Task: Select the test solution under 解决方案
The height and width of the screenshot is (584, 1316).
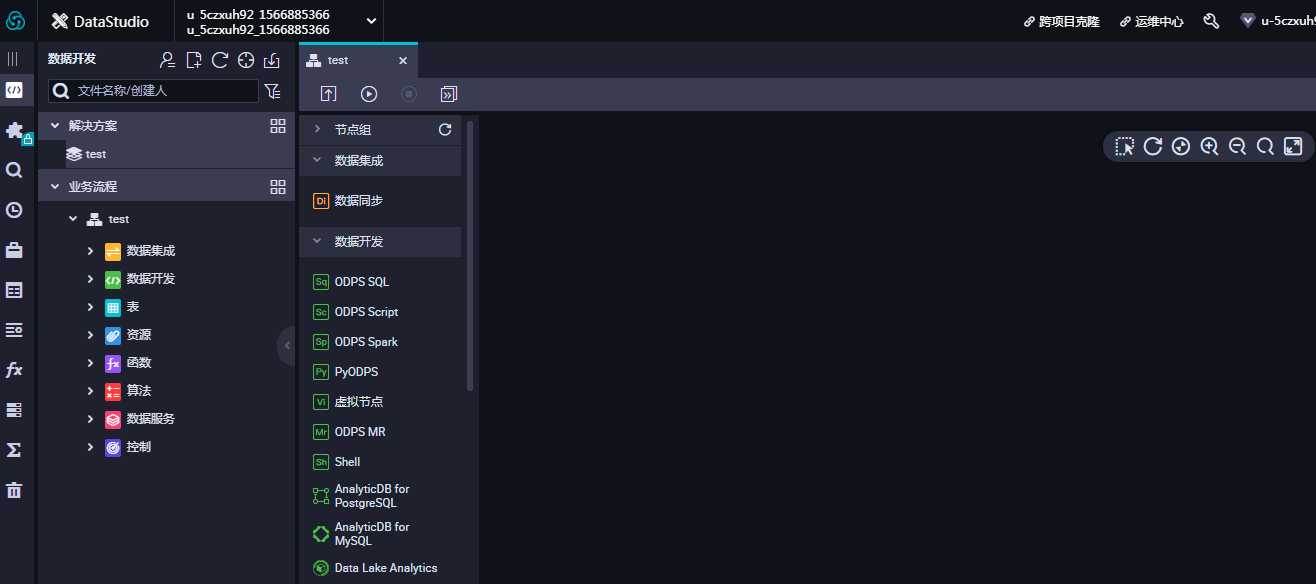Action: 87,154
